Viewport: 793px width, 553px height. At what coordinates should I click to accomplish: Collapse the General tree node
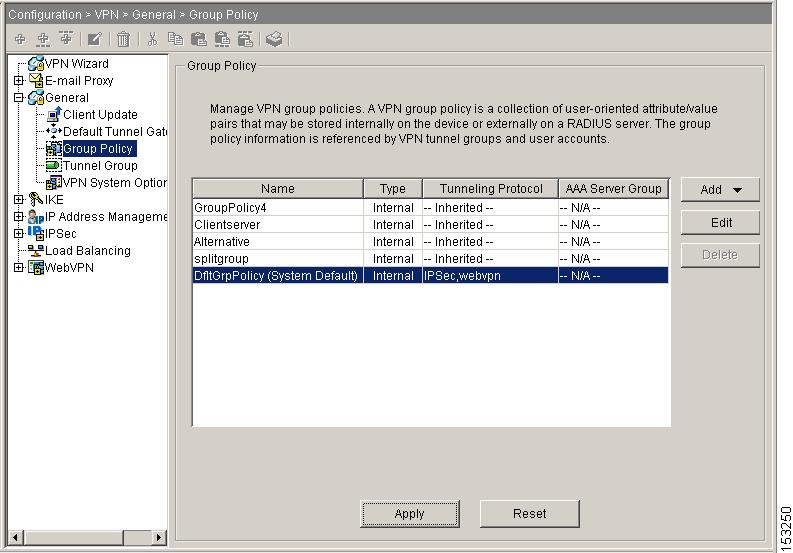point(19,98)
